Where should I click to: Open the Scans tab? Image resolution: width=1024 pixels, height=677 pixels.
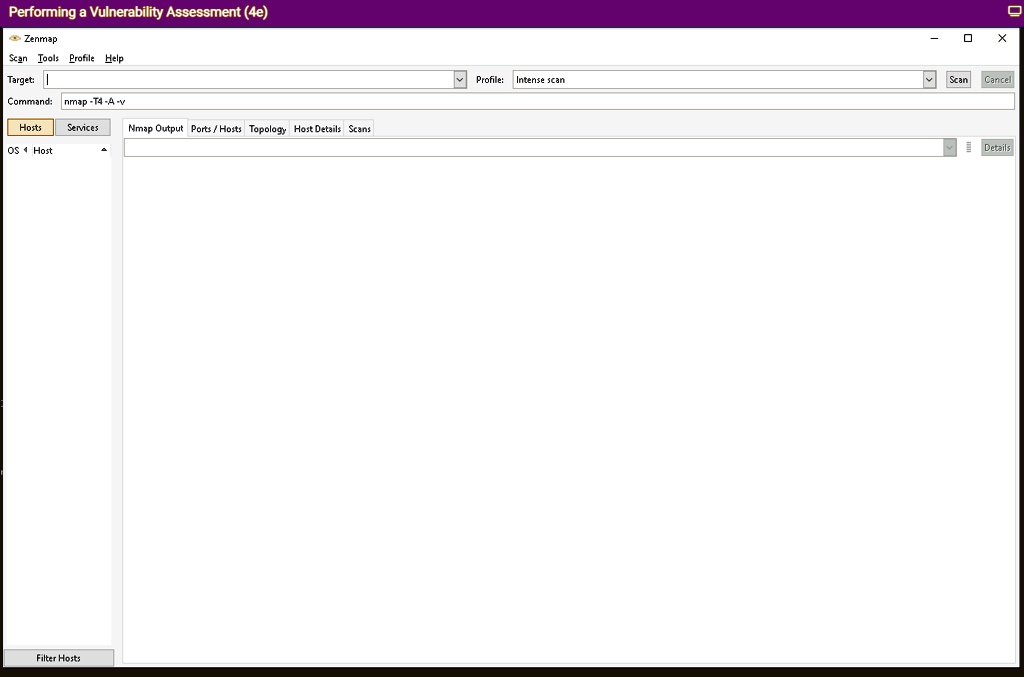tap(358, 128)
